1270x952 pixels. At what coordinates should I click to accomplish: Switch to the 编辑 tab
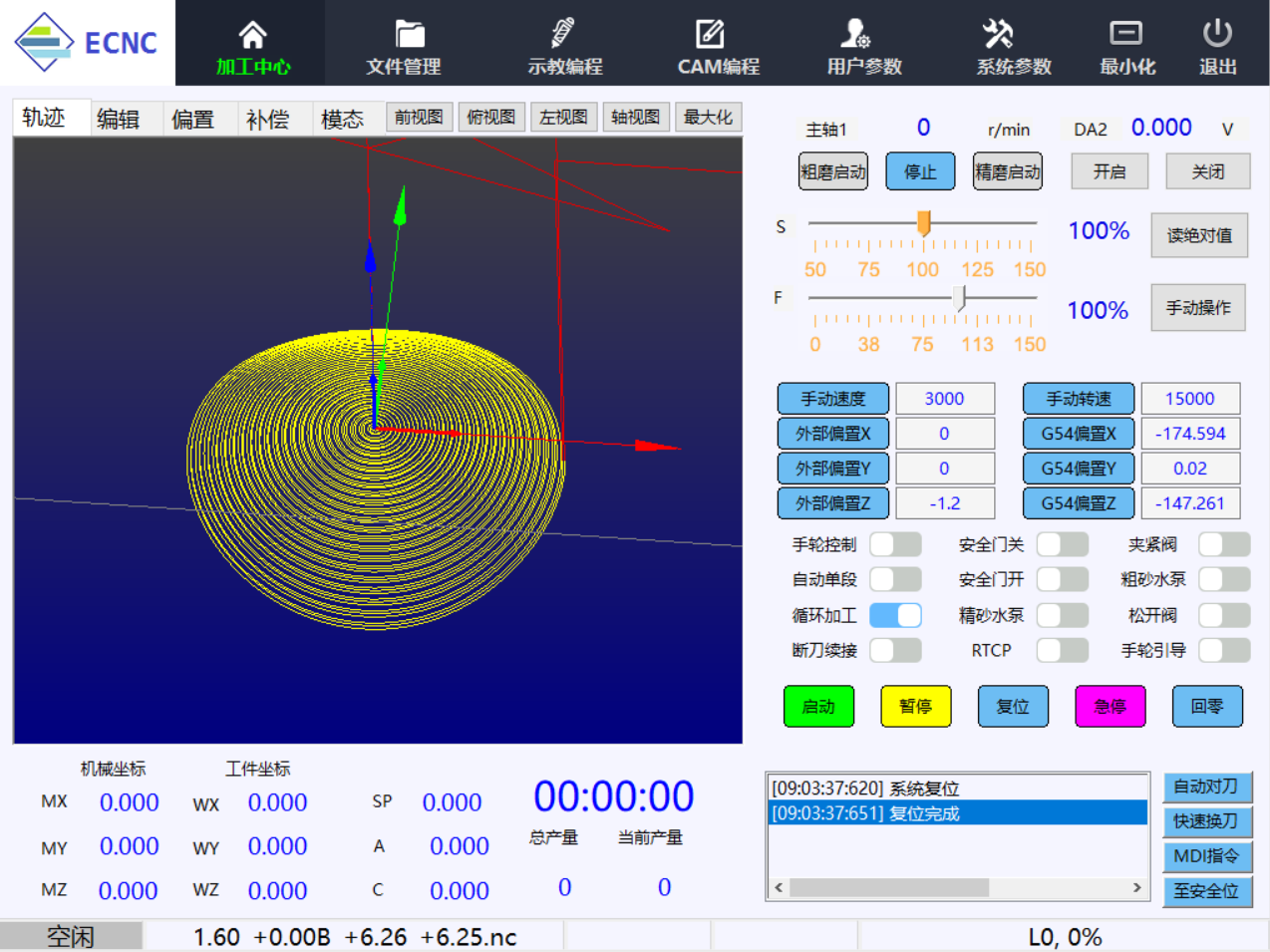(118, 120)
